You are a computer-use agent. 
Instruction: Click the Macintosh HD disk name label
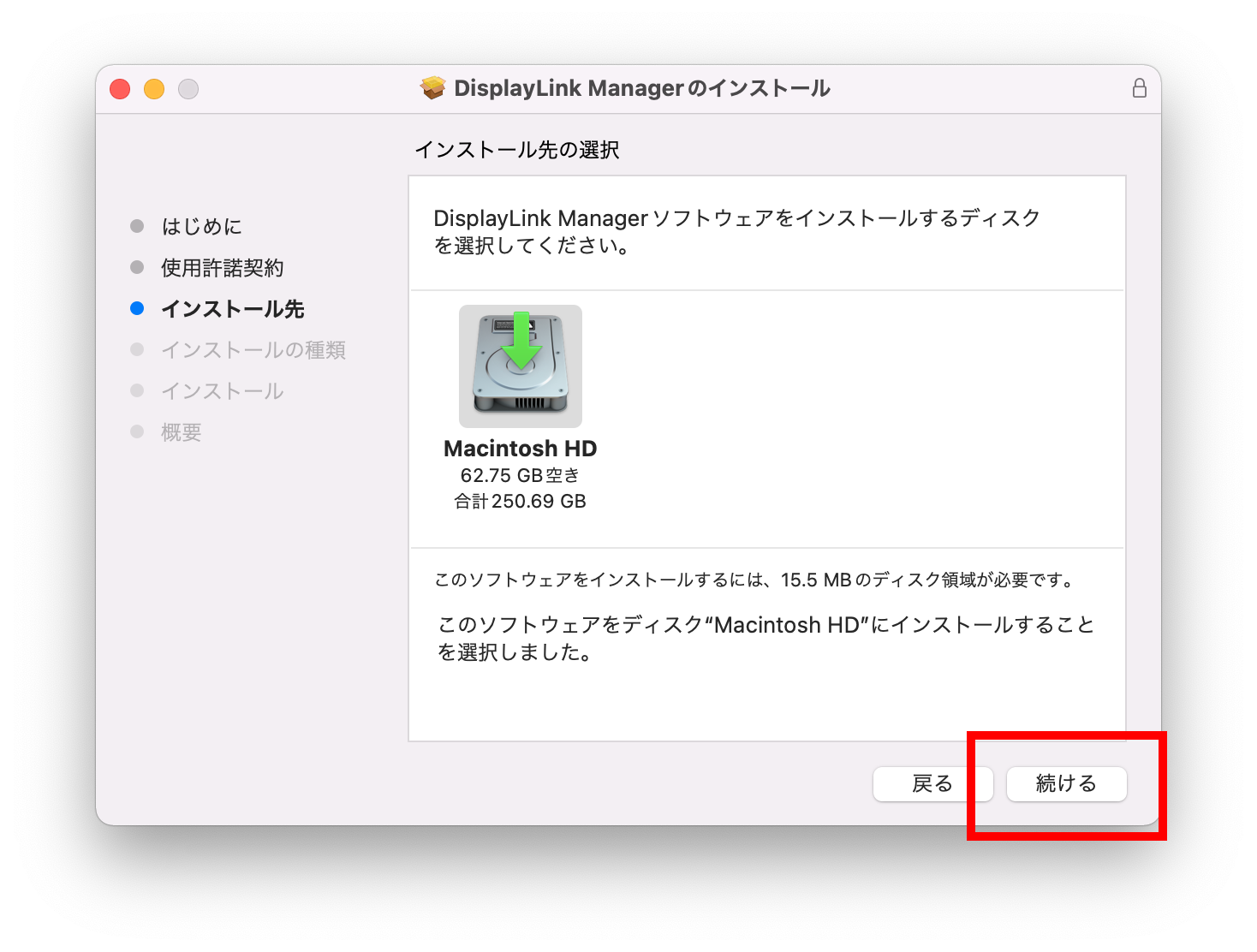[x=521, y=449]
